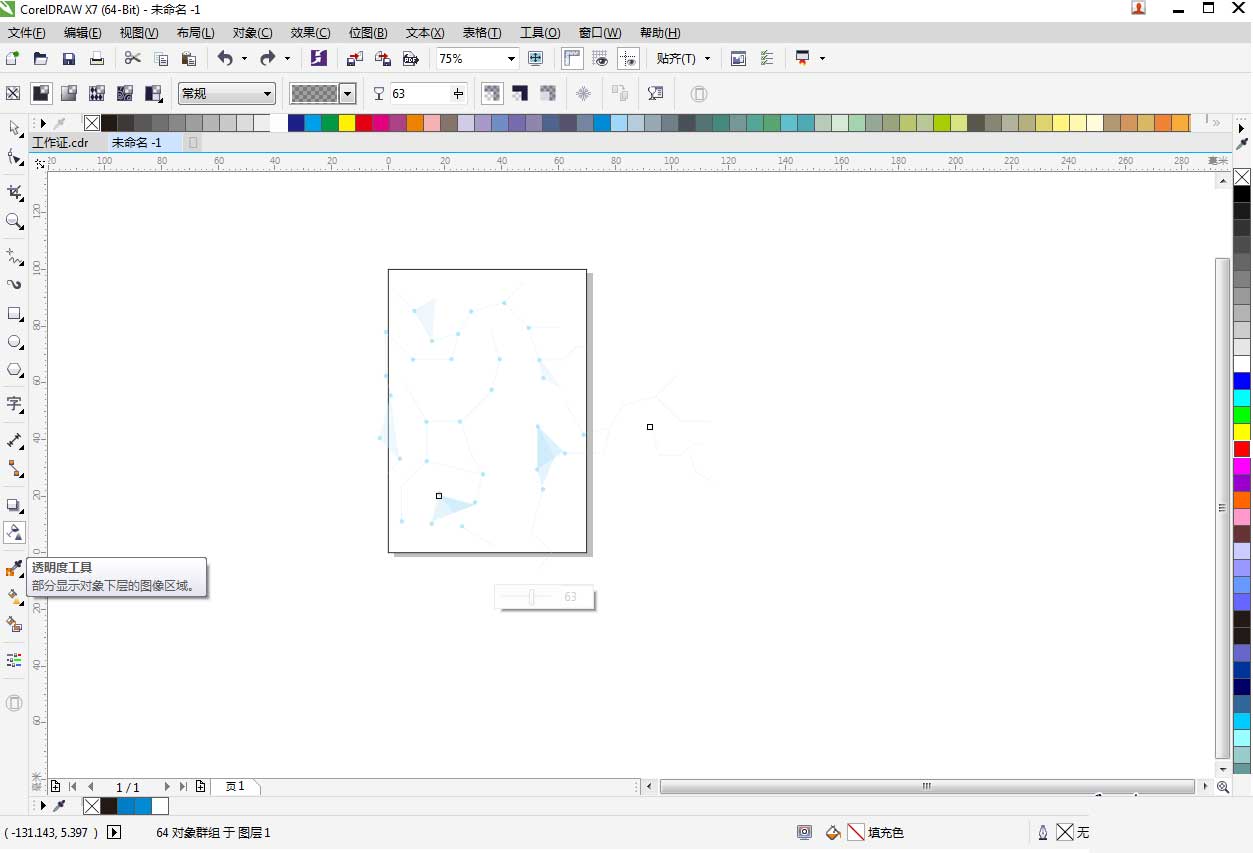Paste from clipboard icon
The height and width of the screenshot is (853, 1253).
coord(188,58)
